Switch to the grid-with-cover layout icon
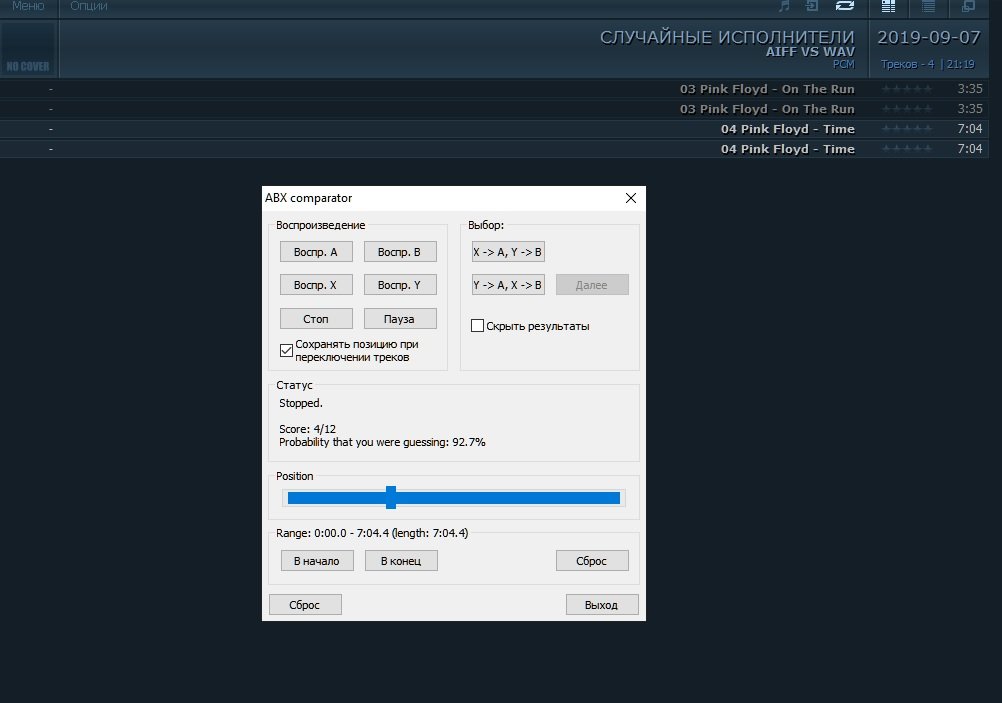 click(888, 6)
